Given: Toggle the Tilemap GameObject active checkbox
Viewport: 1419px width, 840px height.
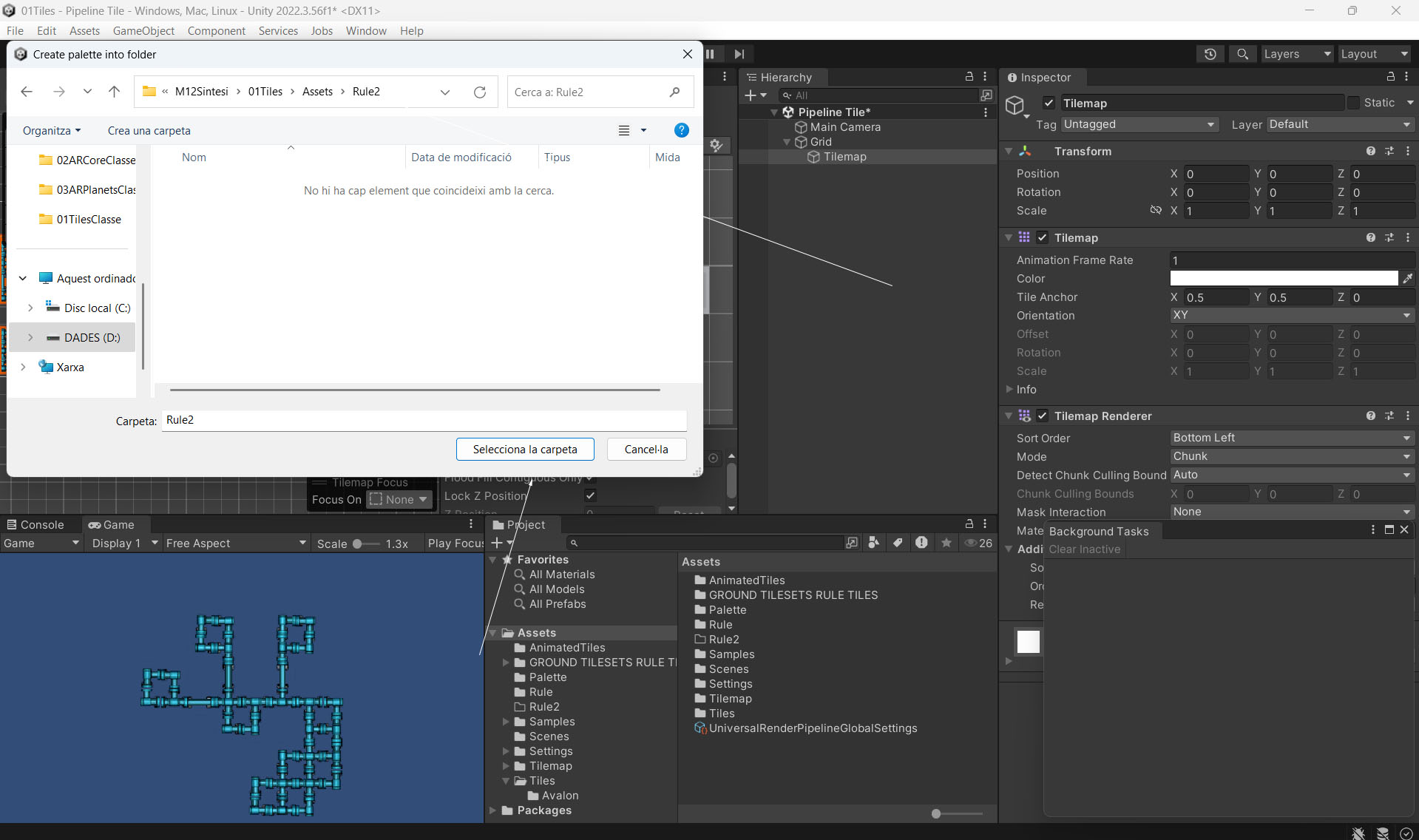Looking at the screenshot, I should point(1049,103).
